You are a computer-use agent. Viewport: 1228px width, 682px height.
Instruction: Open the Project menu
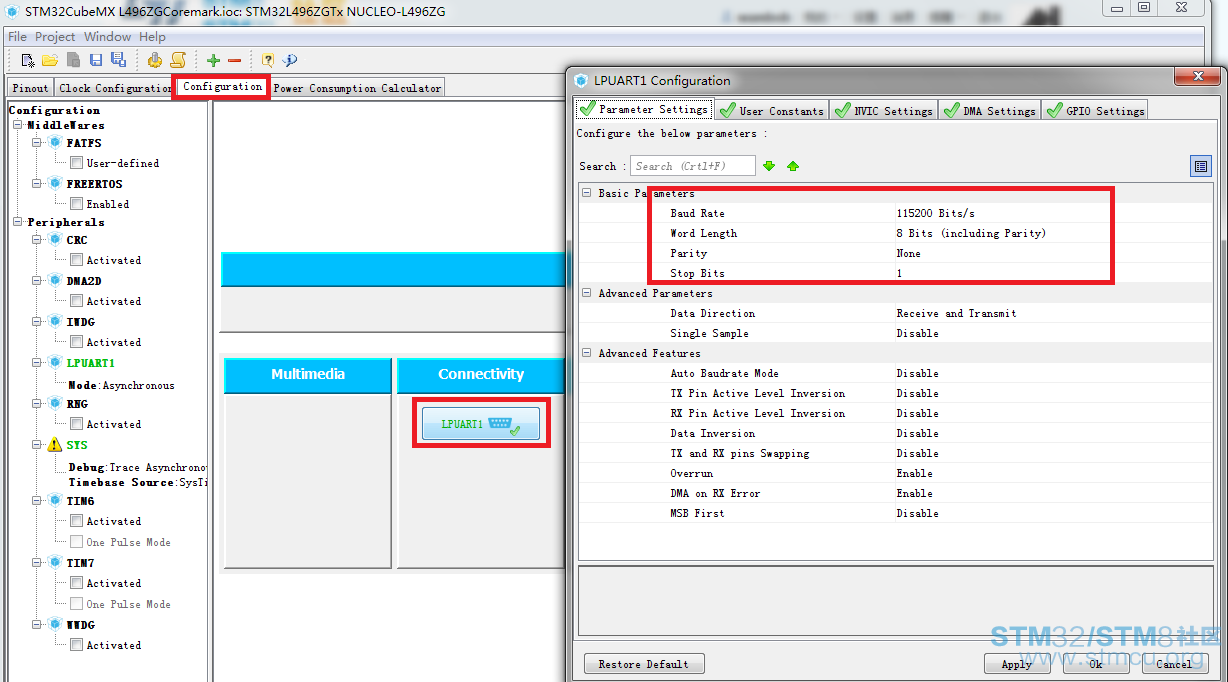click(x=55, y=37)
